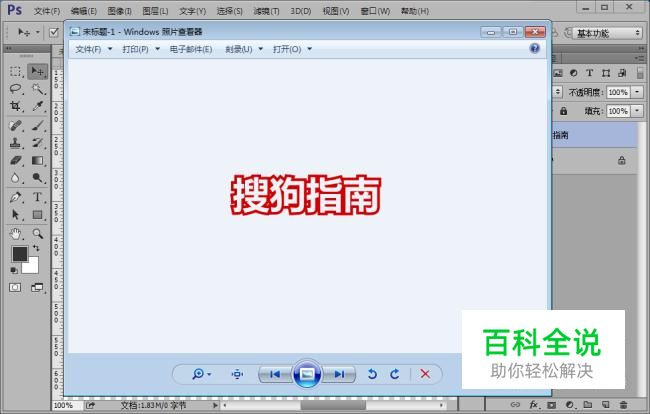Select the Pen tool
The height and width of the screenshot is (414, 650).
point(15,197)
